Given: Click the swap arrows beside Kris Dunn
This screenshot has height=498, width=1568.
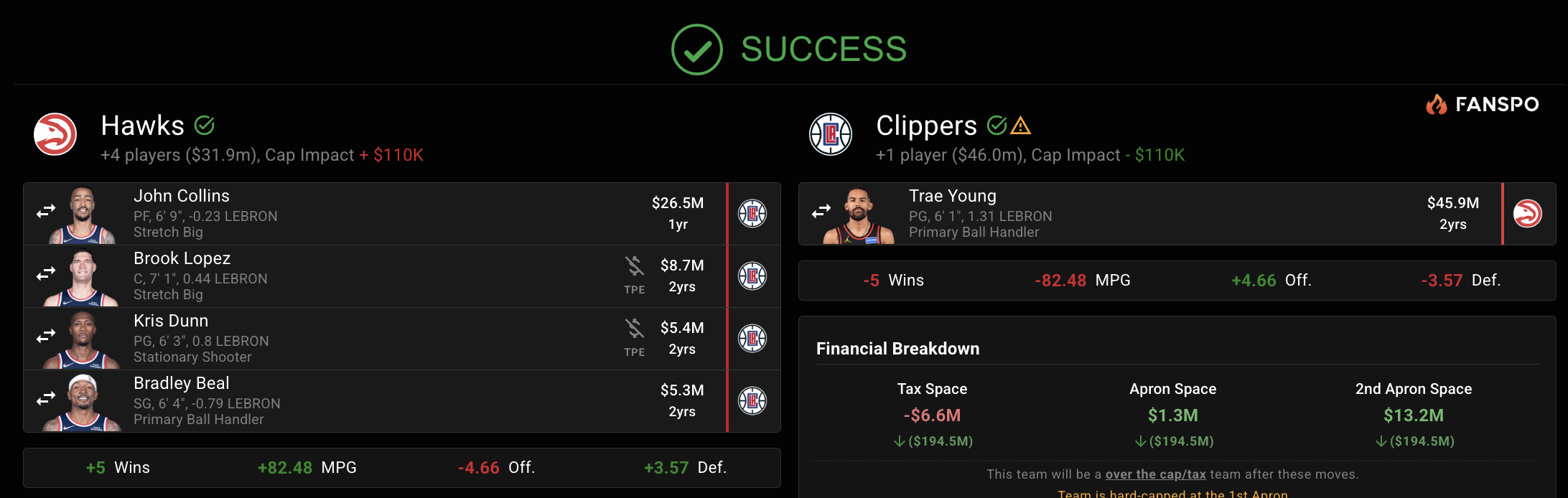Looking at the screenshot, I should pos(46,336).
